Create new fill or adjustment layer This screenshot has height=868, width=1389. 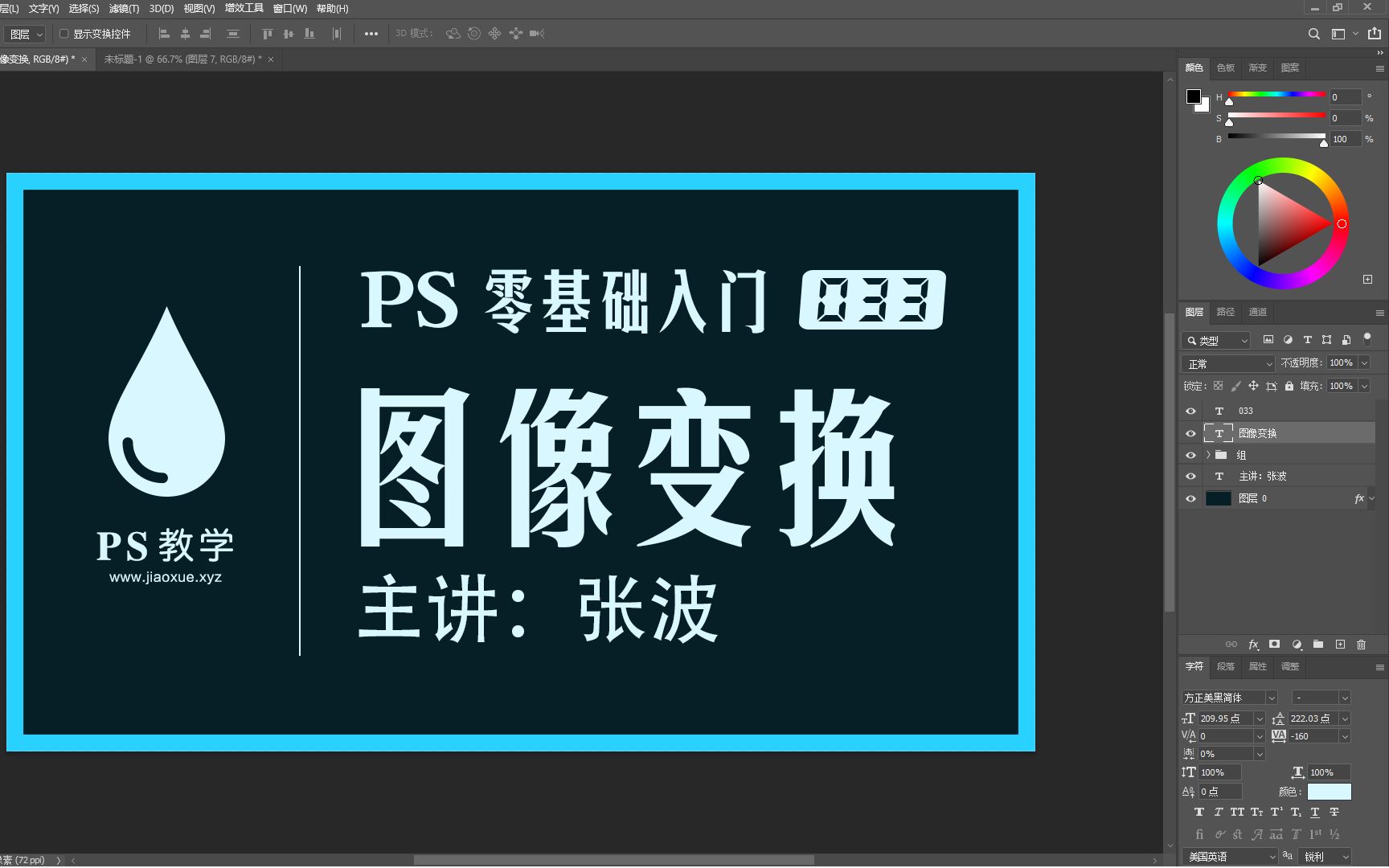(1296, 645)
